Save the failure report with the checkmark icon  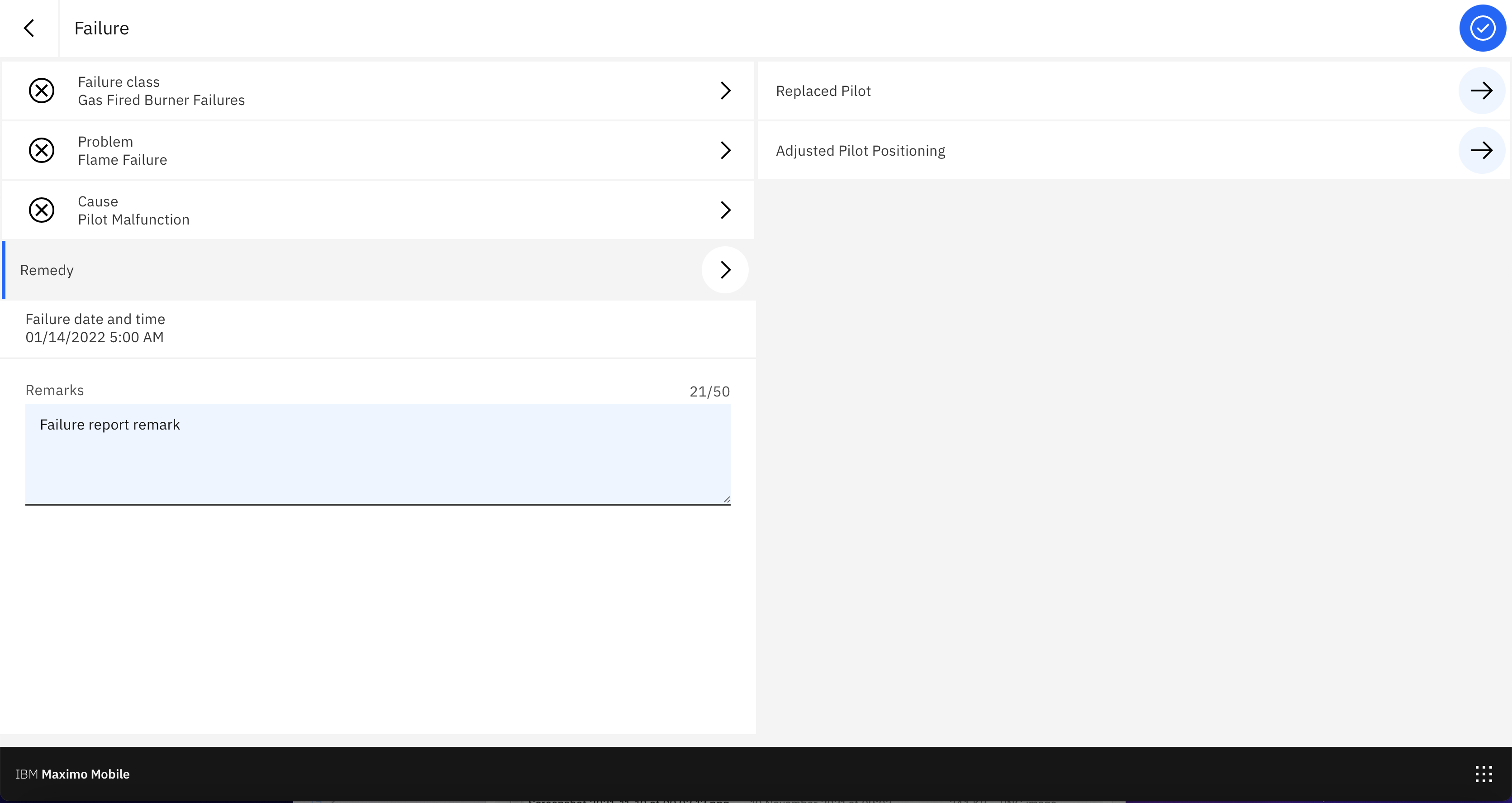tap(1482, 28)
